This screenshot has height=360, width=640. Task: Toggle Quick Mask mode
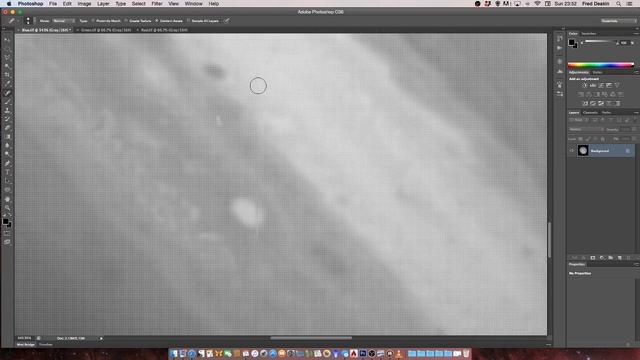7,233
